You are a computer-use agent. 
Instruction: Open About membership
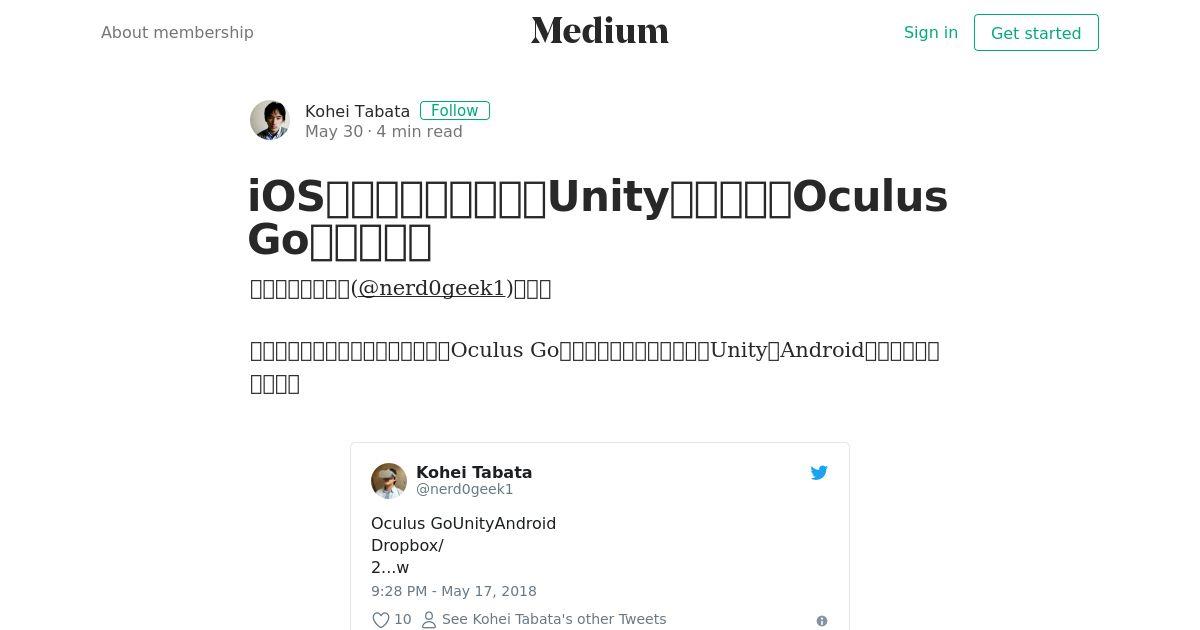177,32
